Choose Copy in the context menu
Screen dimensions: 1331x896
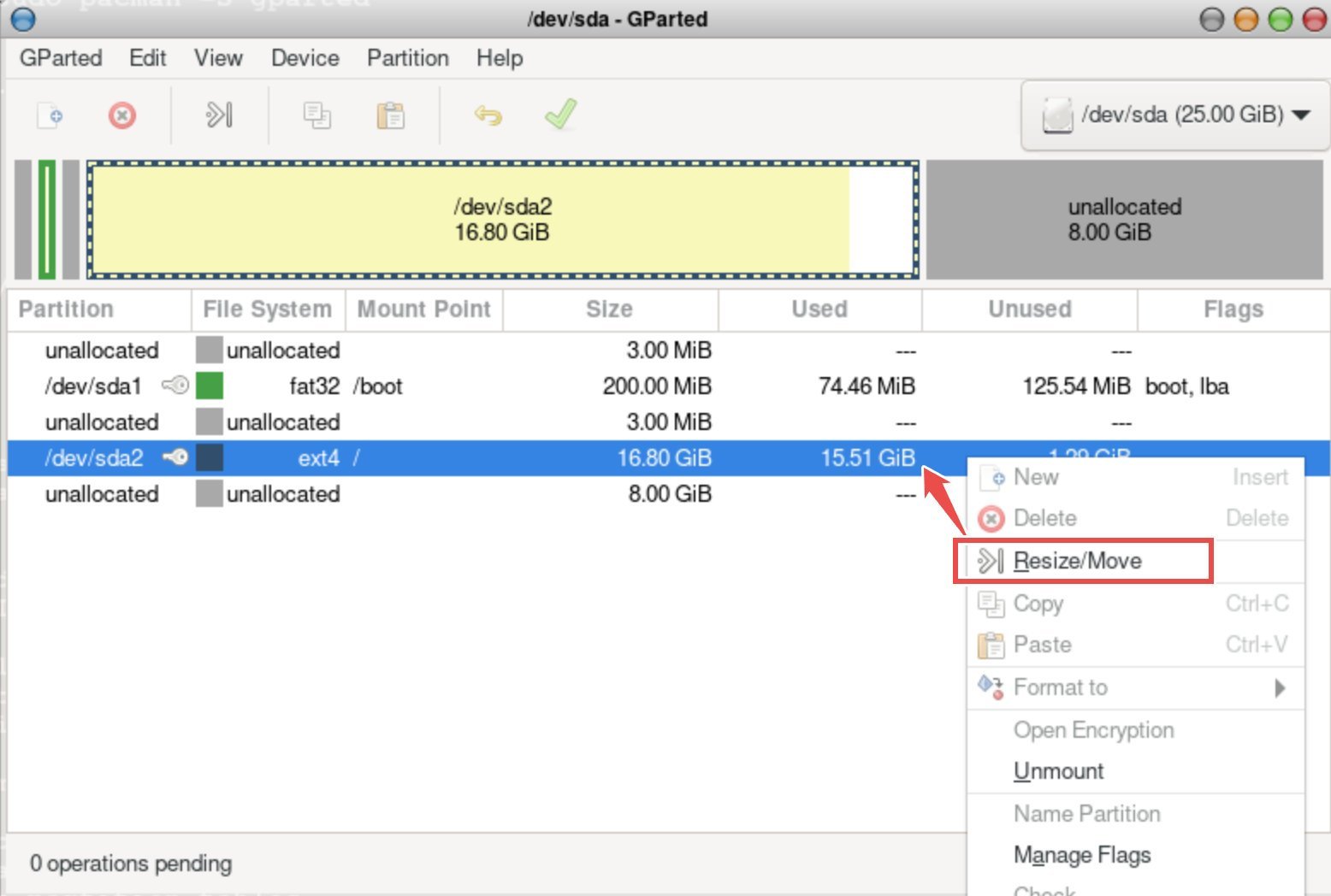(1135, 604)
